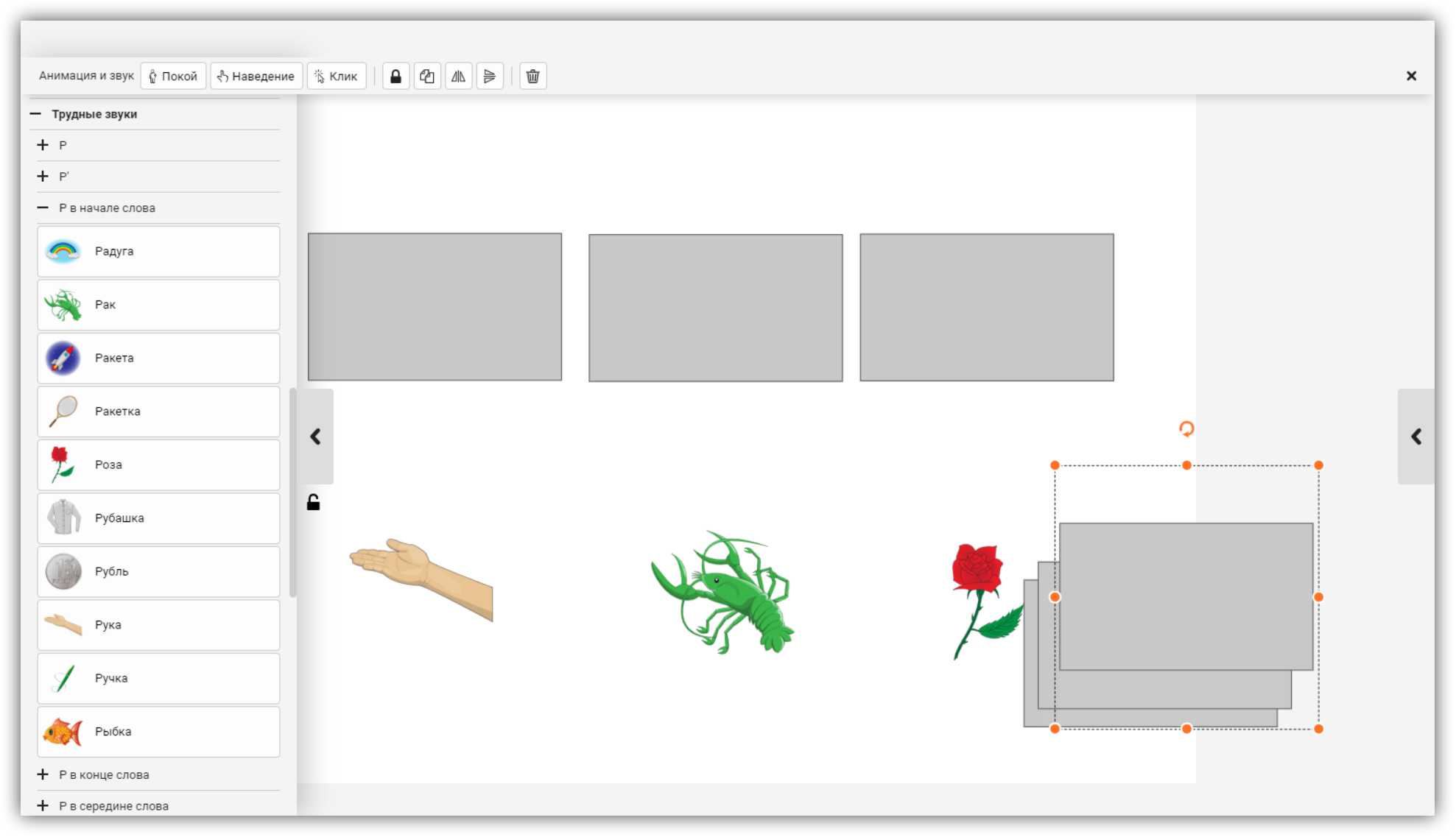Select the Покой animation state
This screenshot has height=837, width=1456.
point(173,77)
